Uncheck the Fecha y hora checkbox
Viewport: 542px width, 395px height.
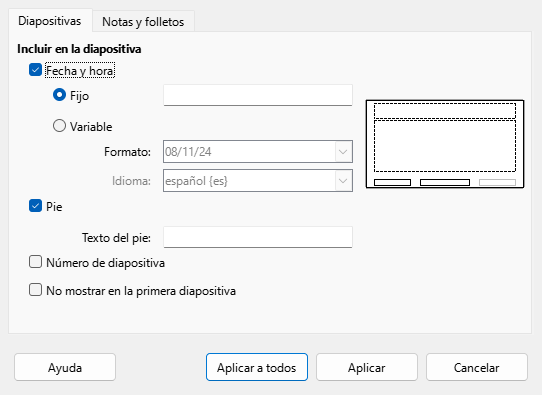[35, 70]
